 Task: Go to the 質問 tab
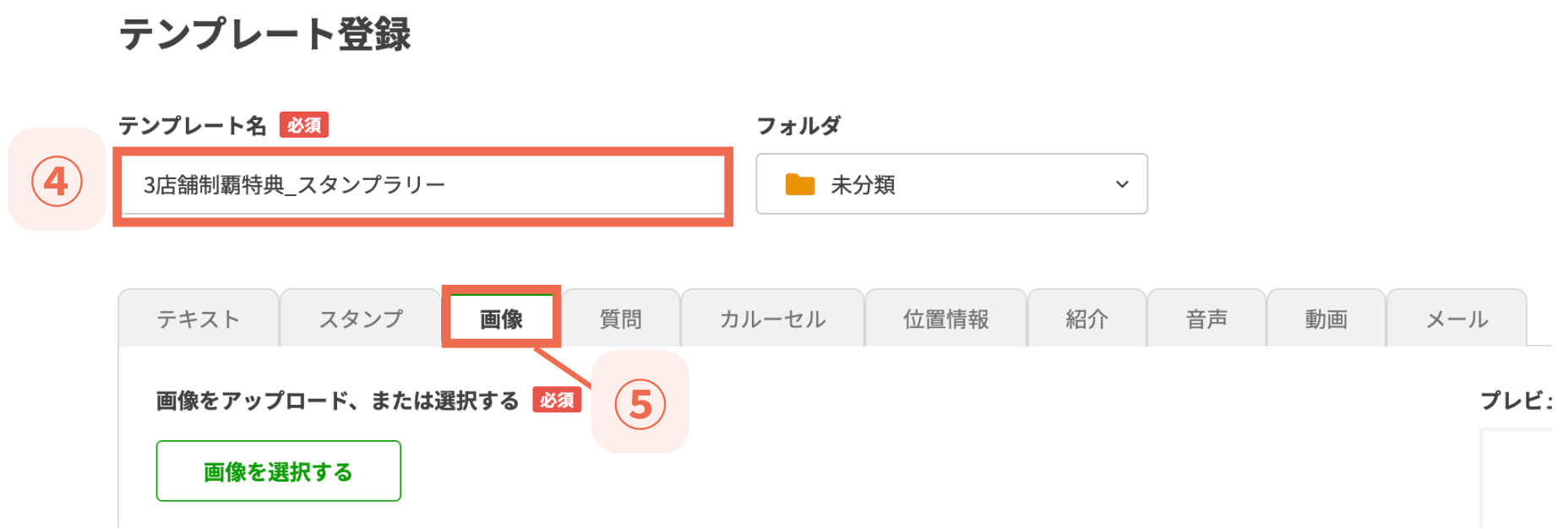(621, 319)
